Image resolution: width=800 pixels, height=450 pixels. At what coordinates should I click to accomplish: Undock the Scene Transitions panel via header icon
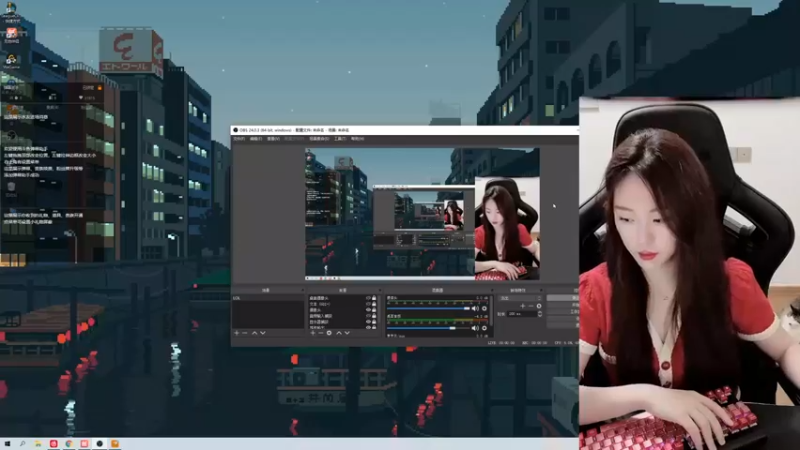pyautogui.click(x=541, y=290)
